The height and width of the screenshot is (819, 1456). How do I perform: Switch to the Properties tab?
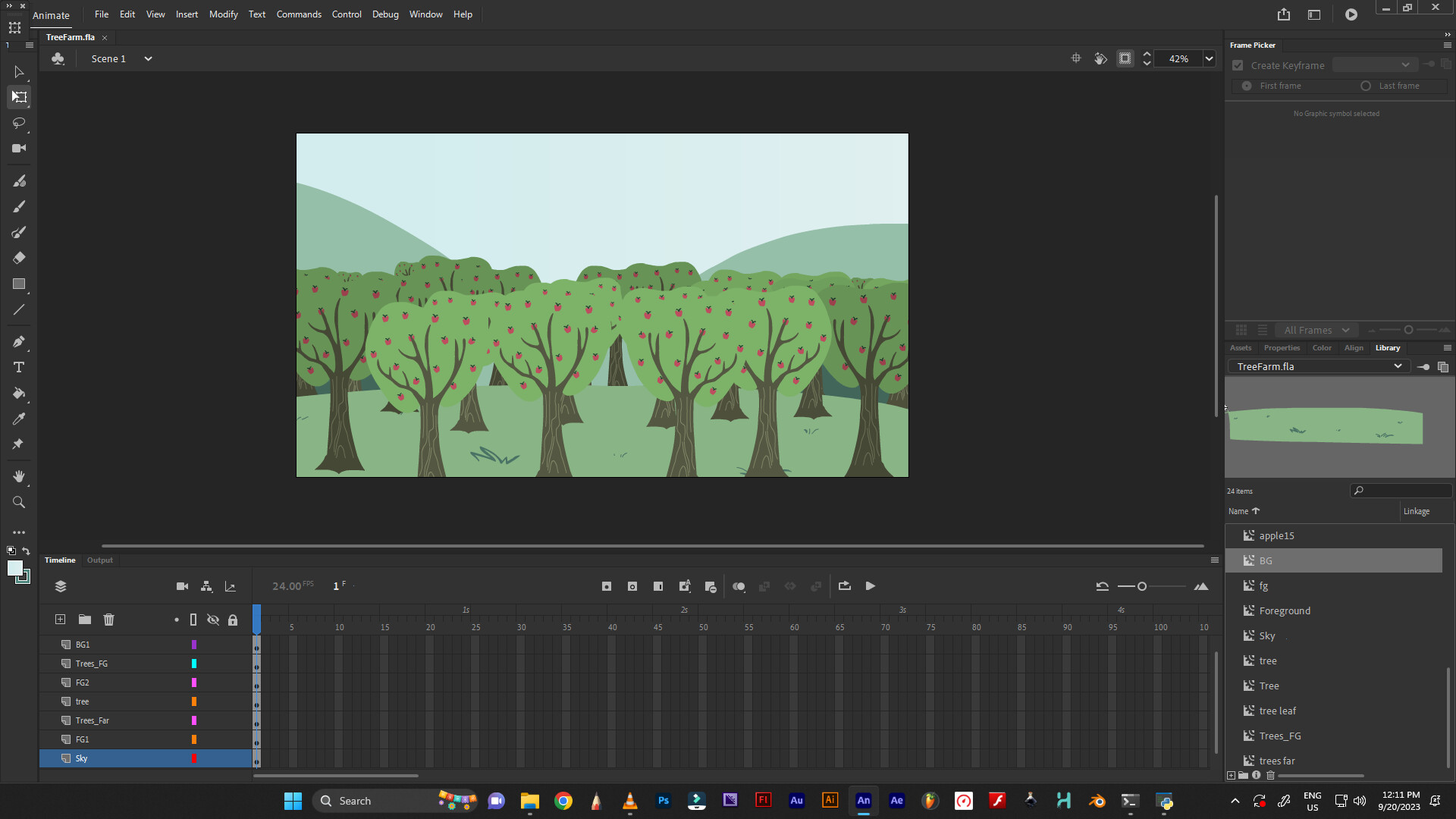(x=1282, y=348)
